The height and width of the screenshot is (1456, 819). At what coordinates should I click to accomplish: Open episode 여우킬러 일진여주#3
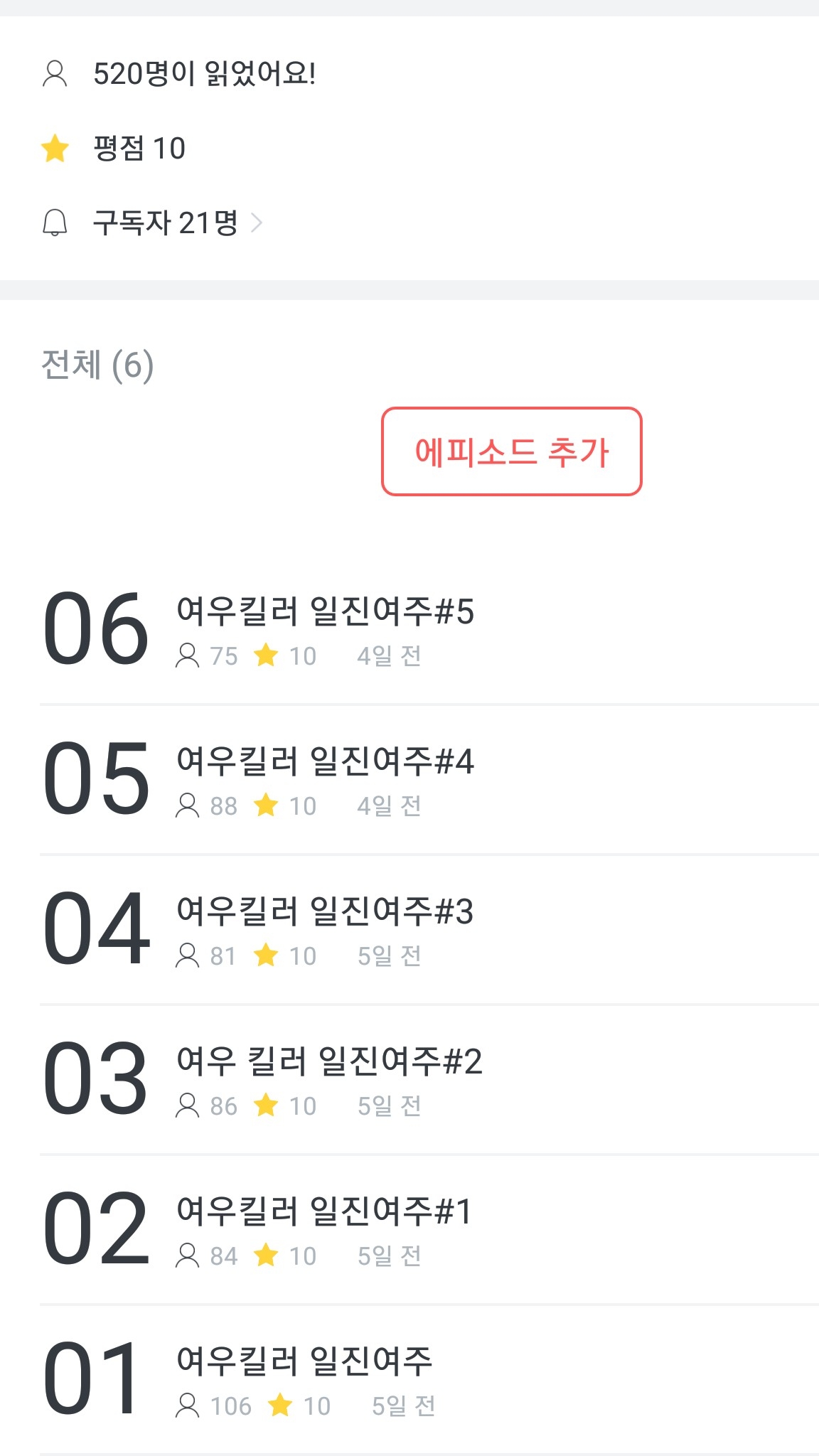coord(325,911)
